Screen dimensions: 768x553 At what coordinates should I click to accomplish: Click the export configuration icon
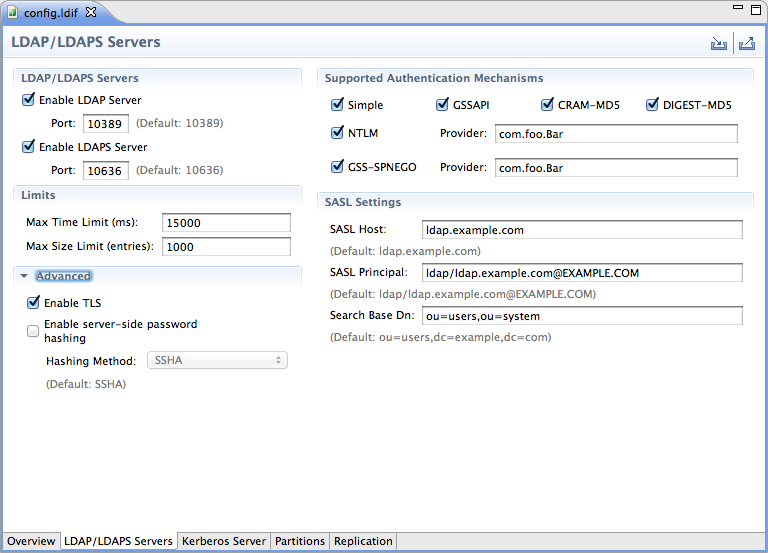click(746, 44)
